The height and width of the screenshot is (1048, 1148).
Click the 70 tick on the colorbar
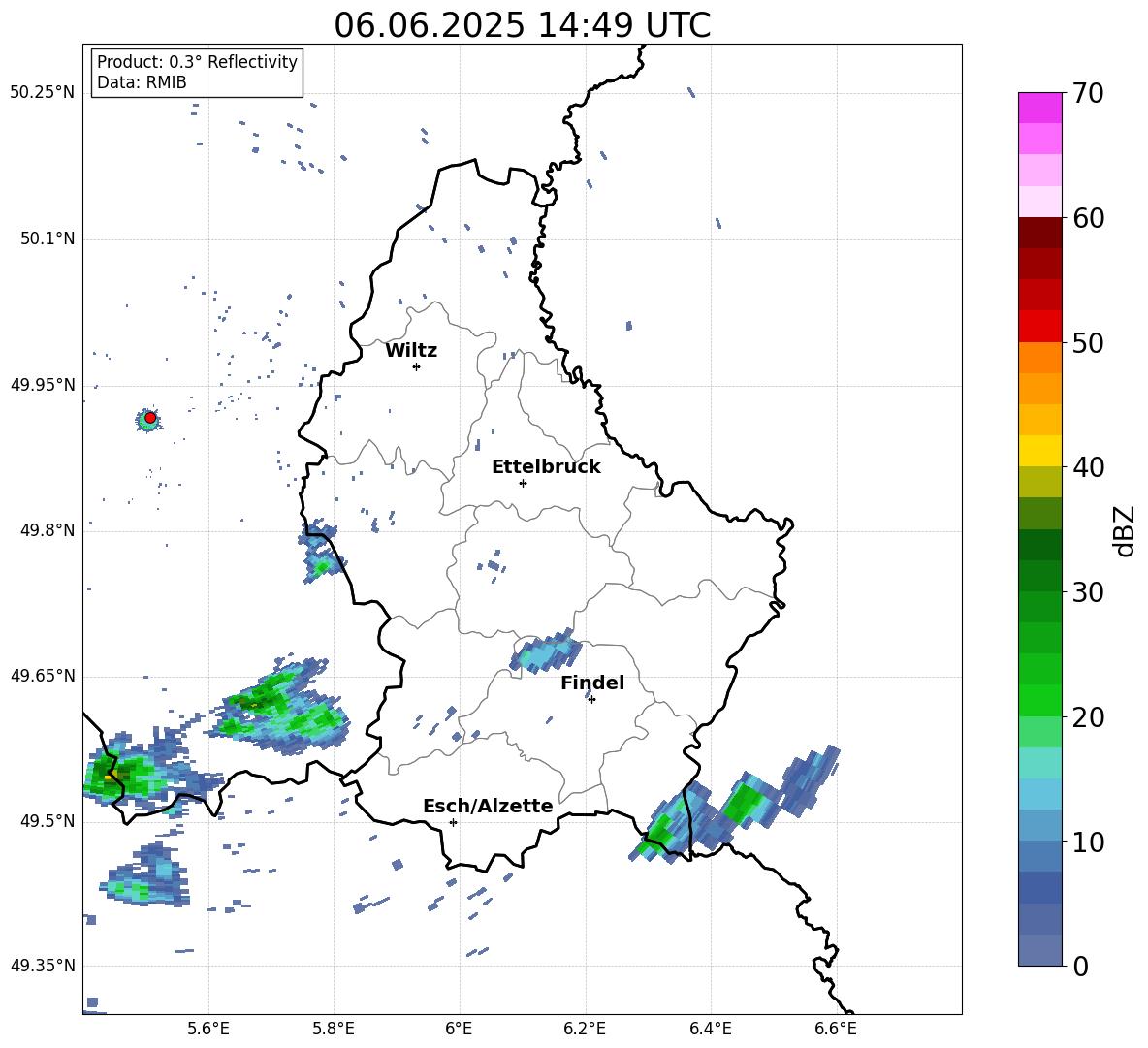[1088, 94]
